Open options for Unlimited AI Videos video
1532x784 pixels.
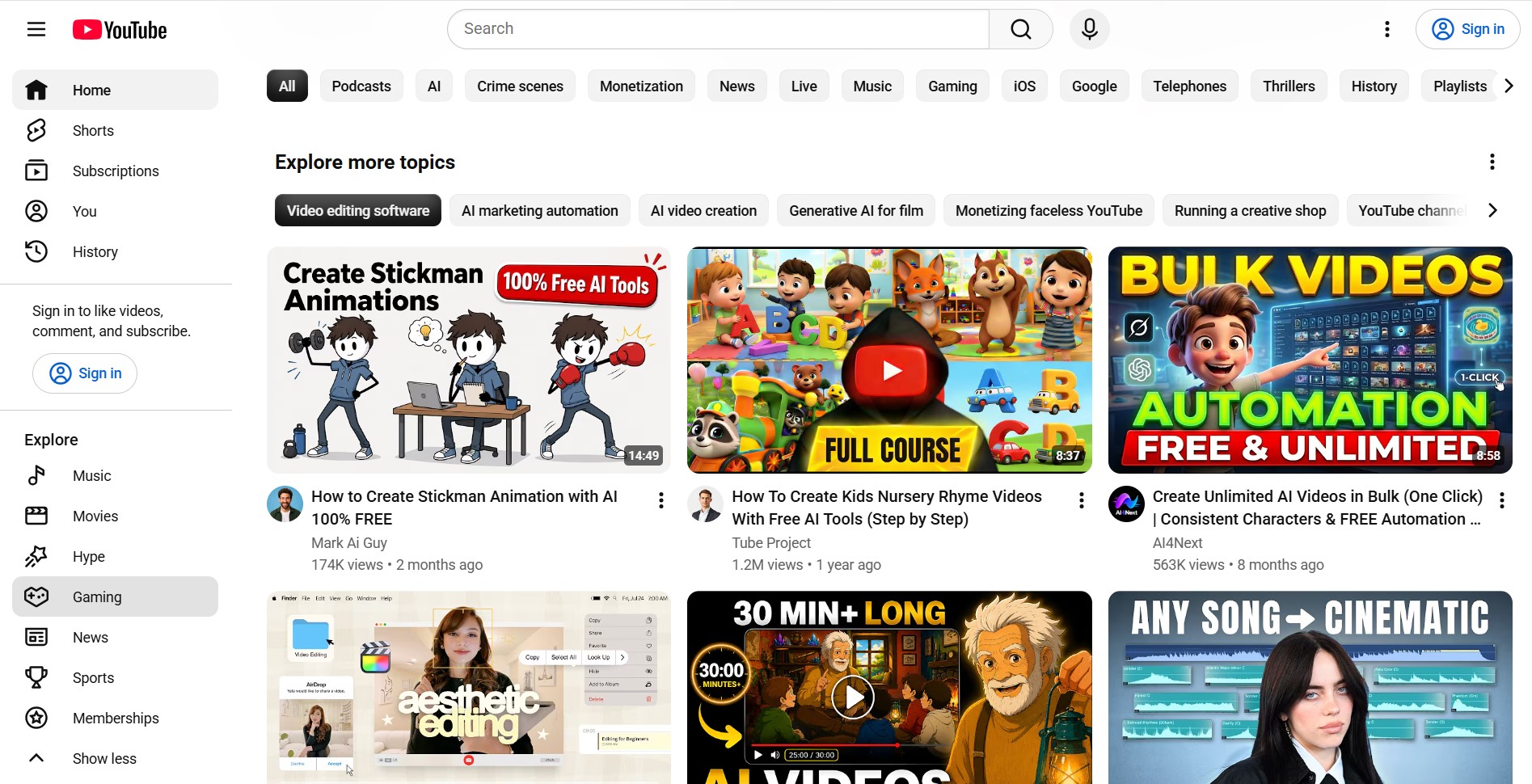point(1502,500)
